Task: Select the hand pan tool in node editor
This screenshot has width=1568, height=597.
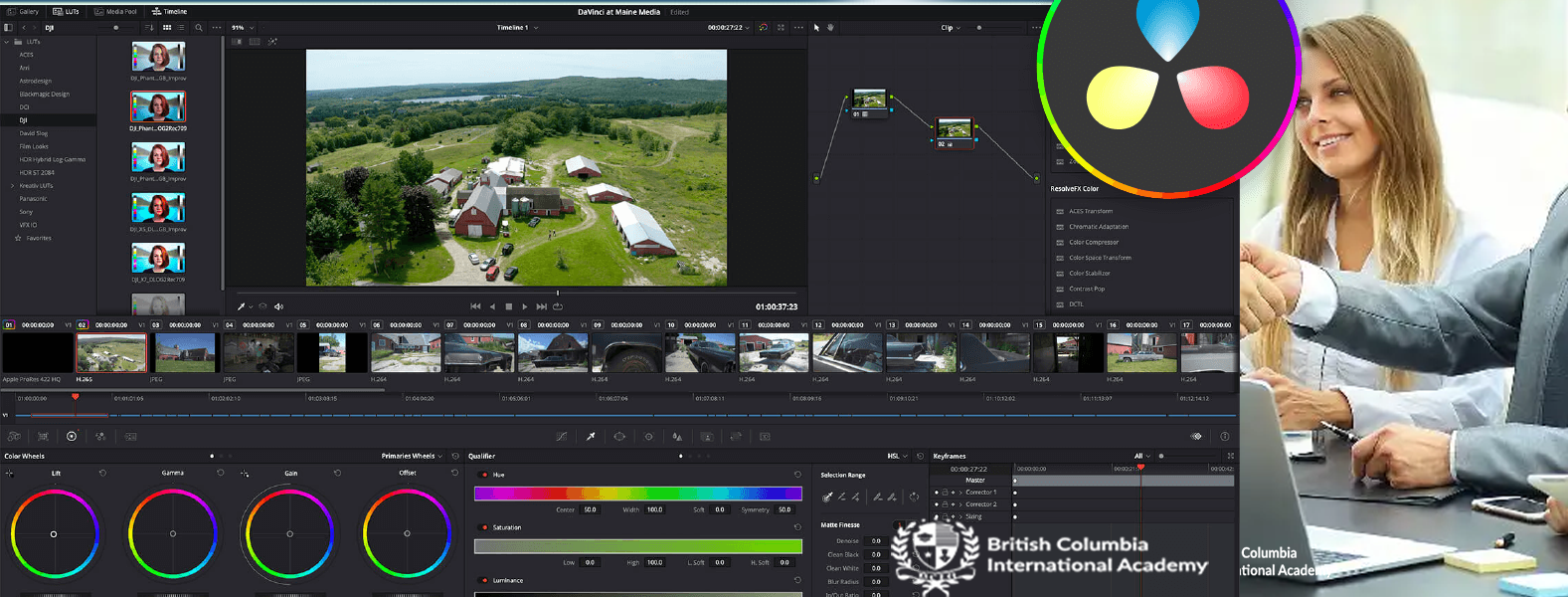Action: click(830, 28)
